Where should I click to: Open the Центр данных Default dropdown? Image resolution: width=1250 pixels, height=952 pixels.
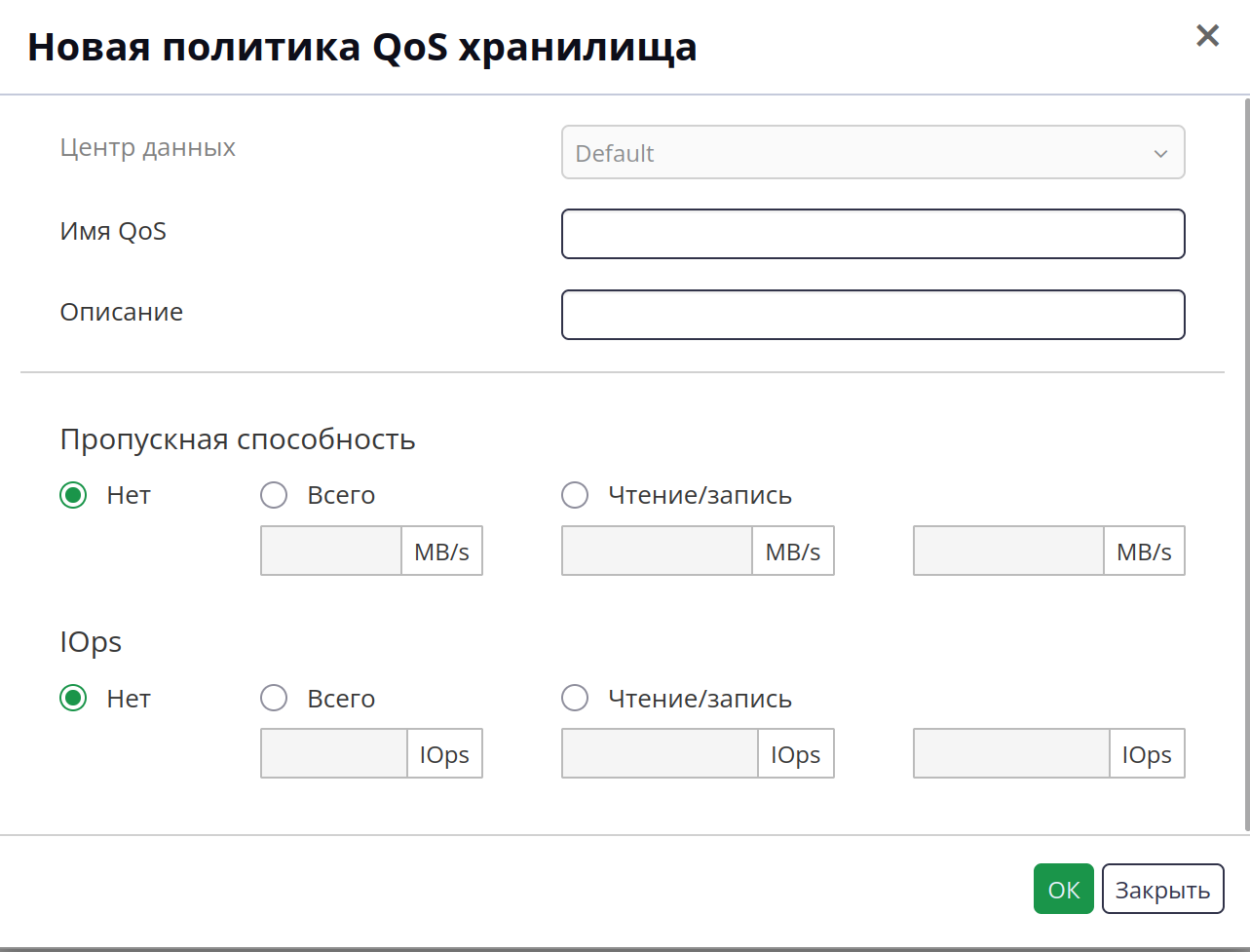coord(873,152)
